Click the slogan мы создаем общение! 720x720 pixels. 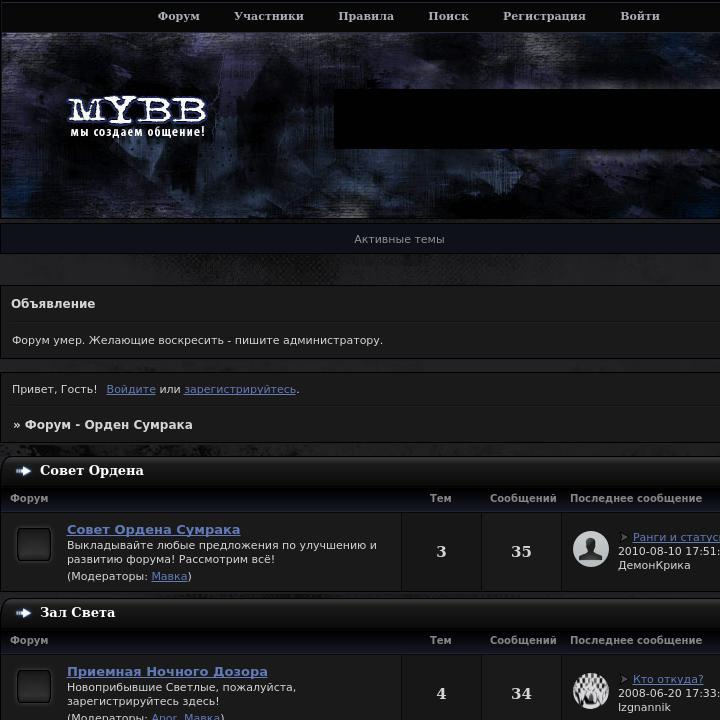[137, 132]
